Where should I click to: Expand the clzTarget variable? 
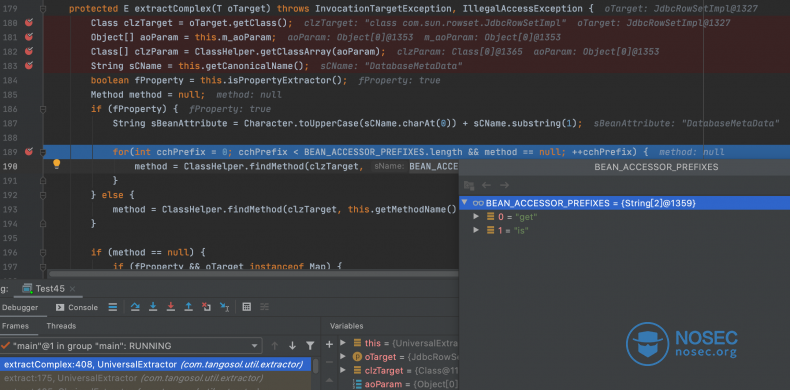pos(343,370)
